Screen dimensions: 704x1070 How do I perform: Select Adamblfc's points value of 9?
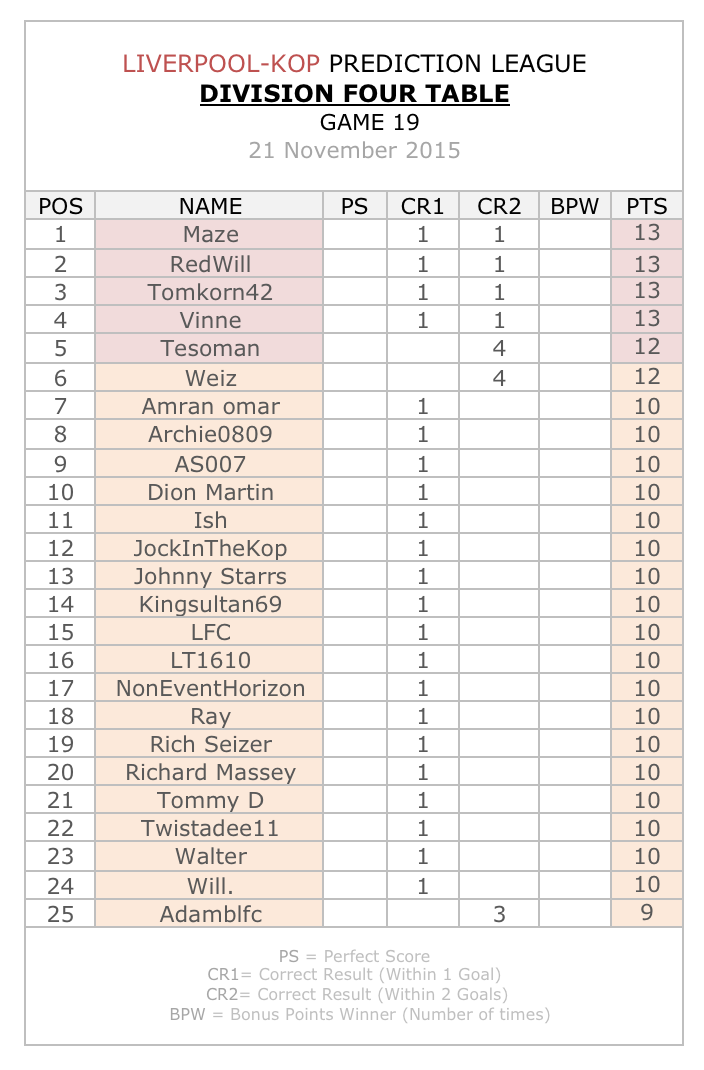pos(647,913)
